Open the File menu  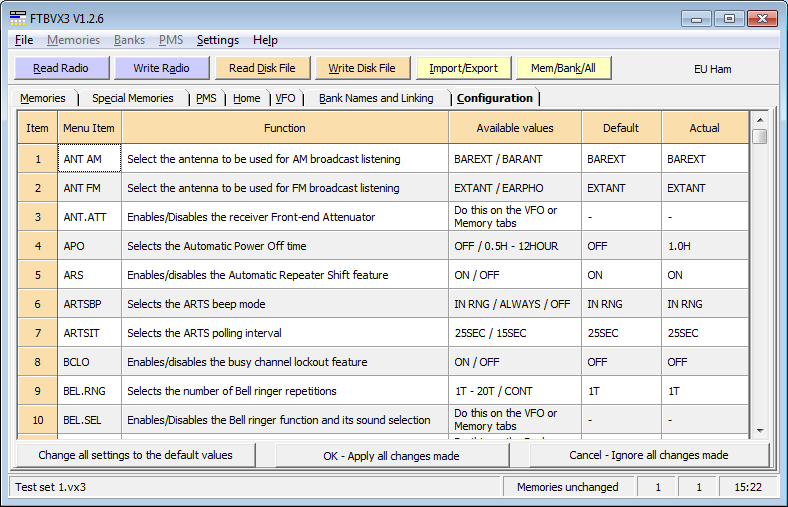point(24,40)
